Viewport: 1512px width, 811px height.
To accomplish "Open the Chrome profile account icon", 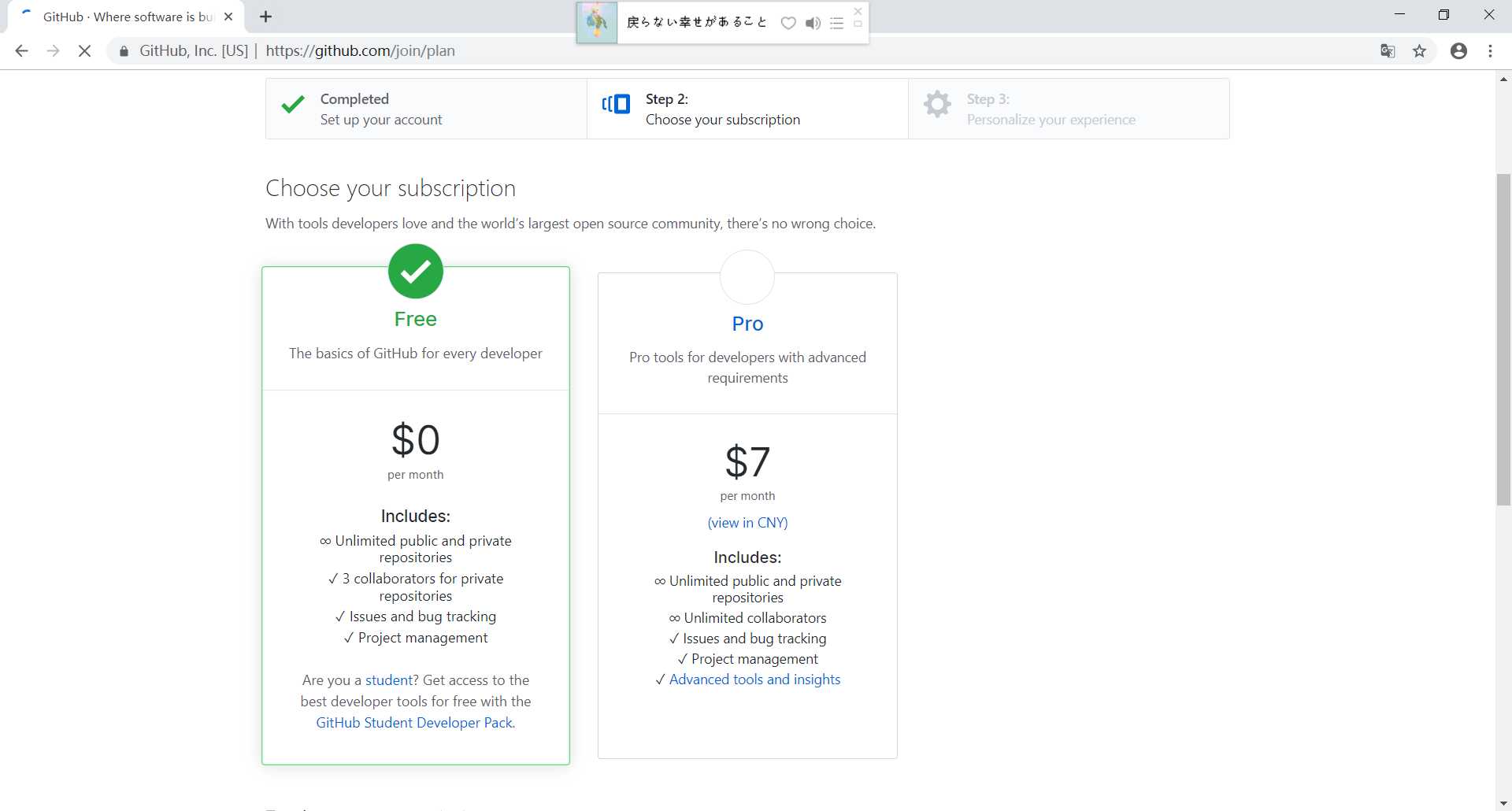I will click(x=1458, y=51).
